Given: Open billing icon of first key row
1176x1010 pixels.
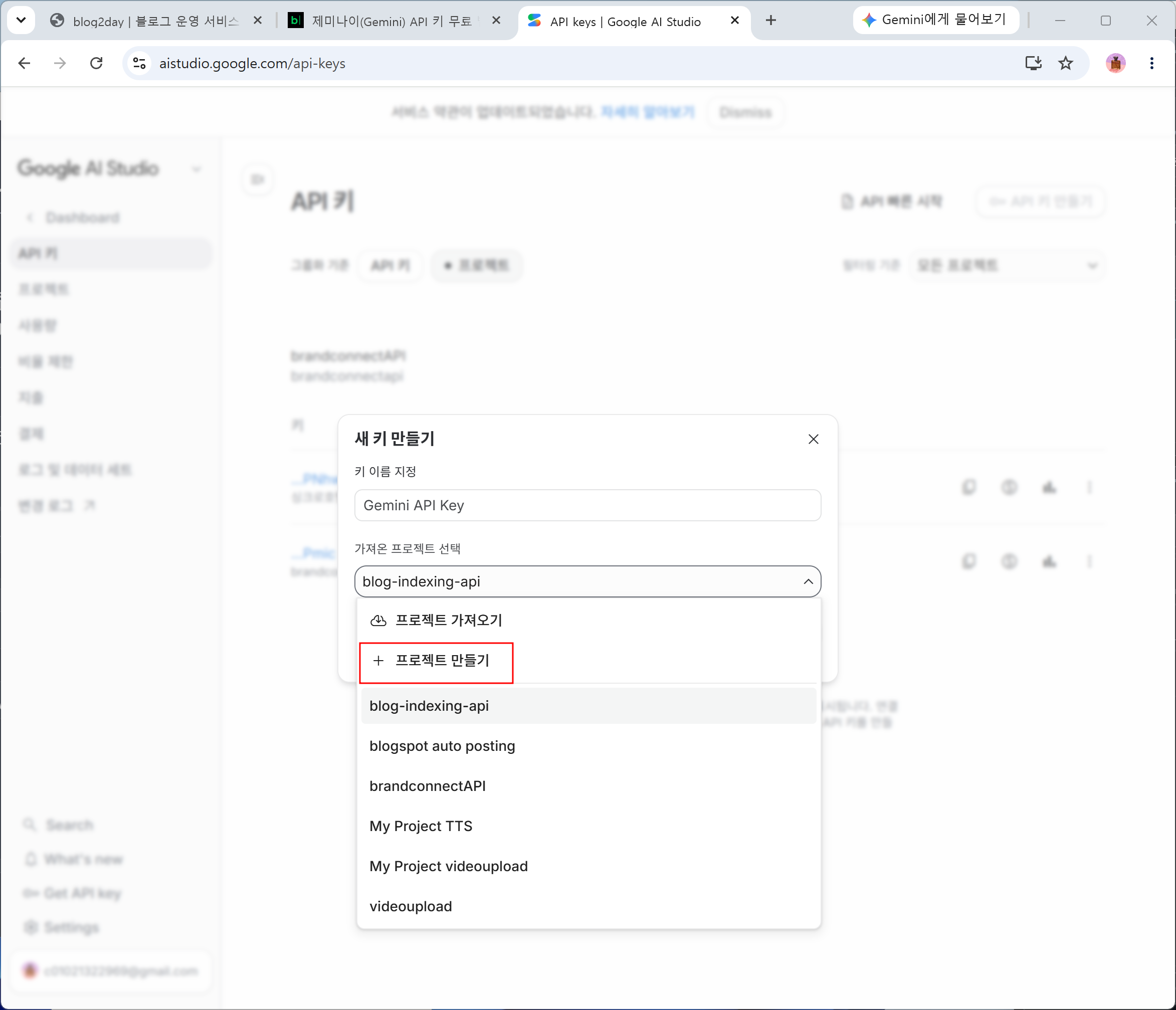Looking at the screenshot, I should coord(1009,487).
